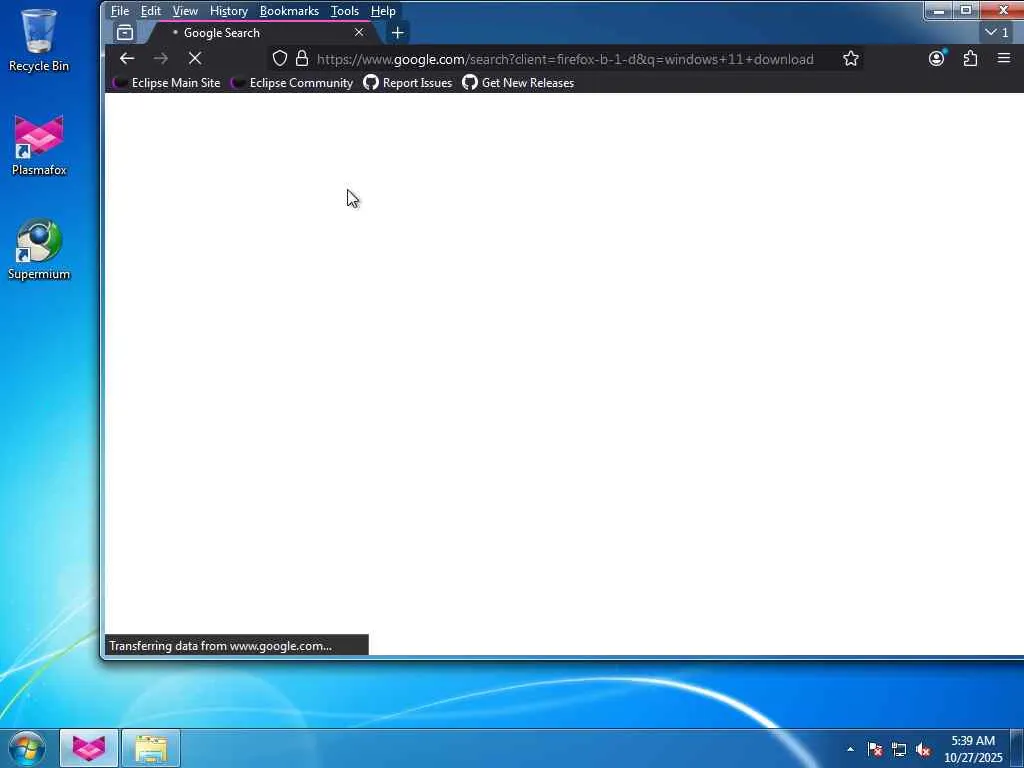Open Action Center flag icon

875,749
